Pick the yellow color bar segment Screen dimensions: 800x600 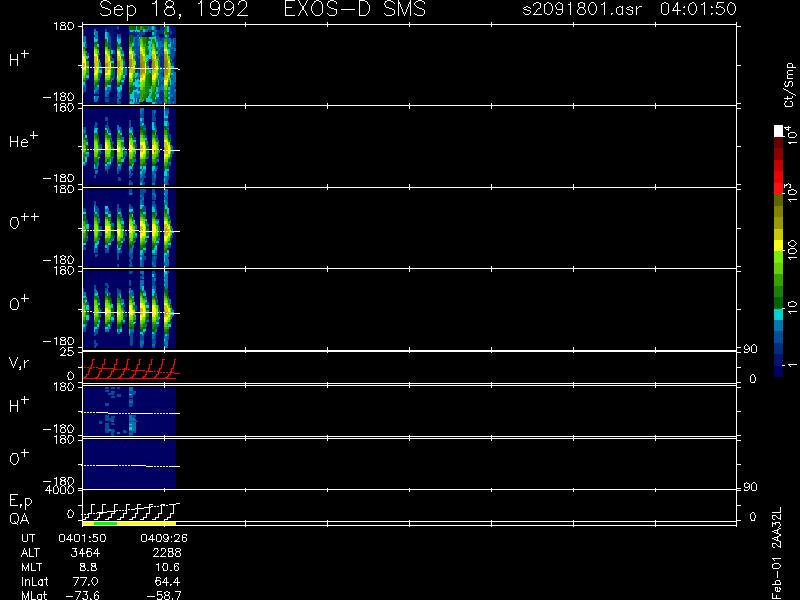coord(779,245)
